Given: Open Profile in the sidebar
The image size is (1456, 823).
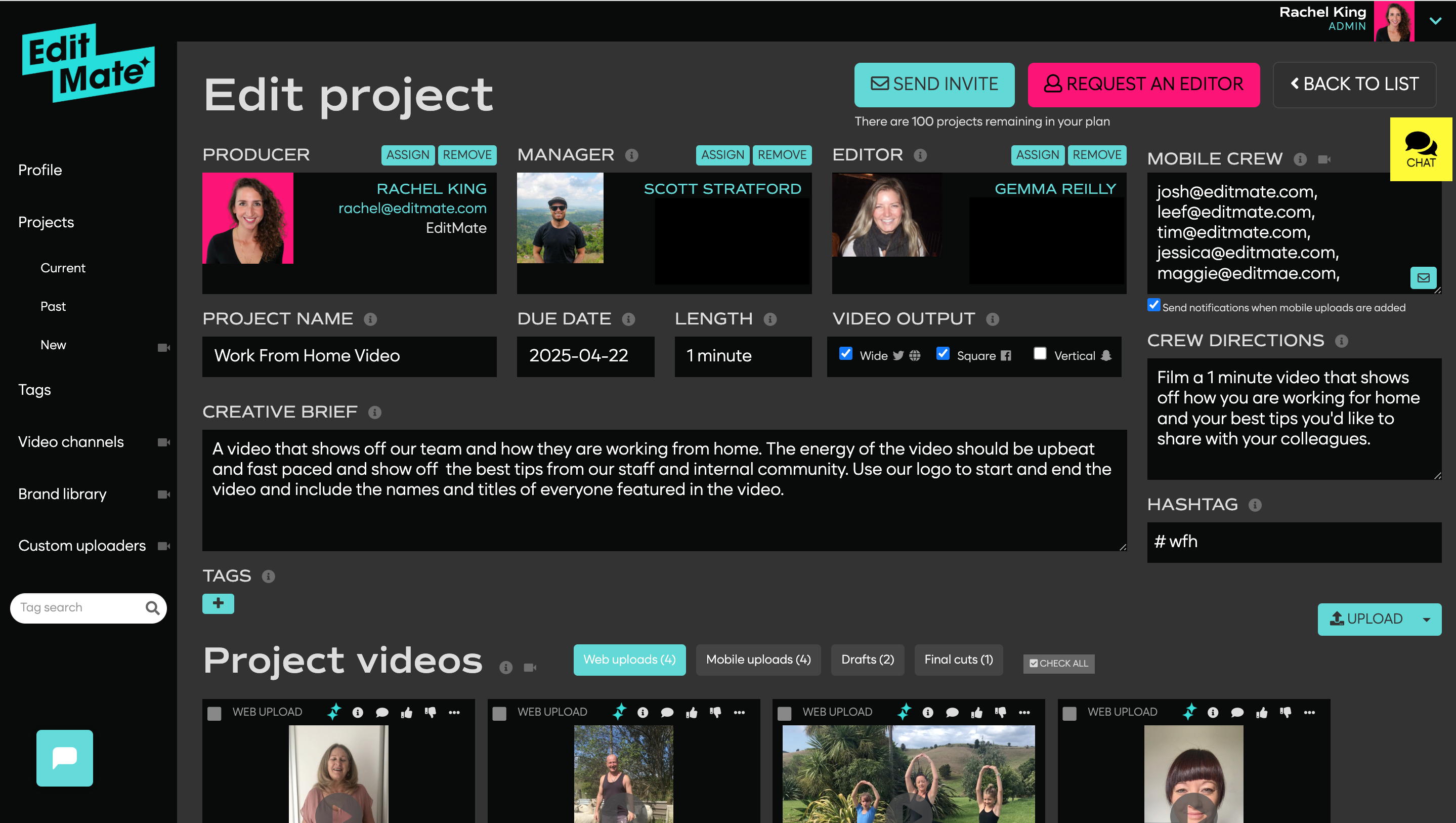Looking at the screenshot, I should coord(40,170).
